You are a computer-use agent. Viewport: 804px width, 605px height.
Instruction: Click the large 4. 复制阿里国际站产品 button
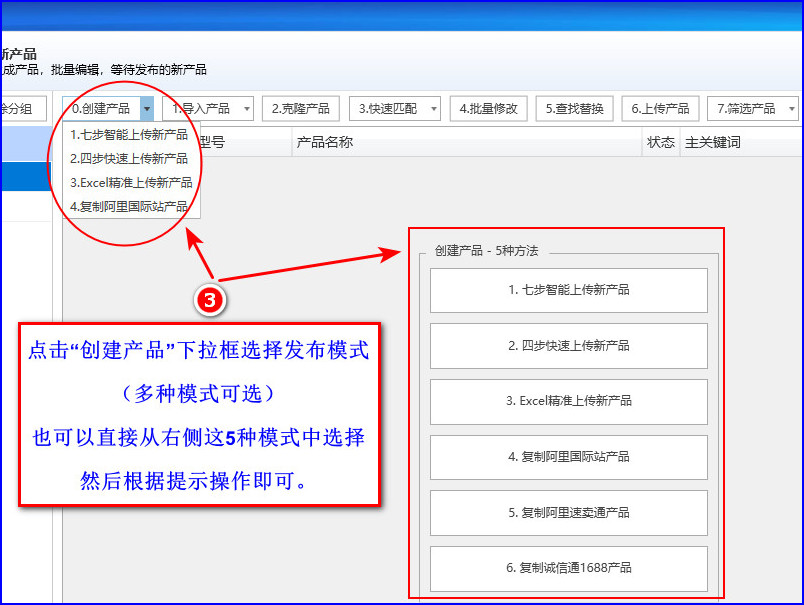(x=569, y=457)
